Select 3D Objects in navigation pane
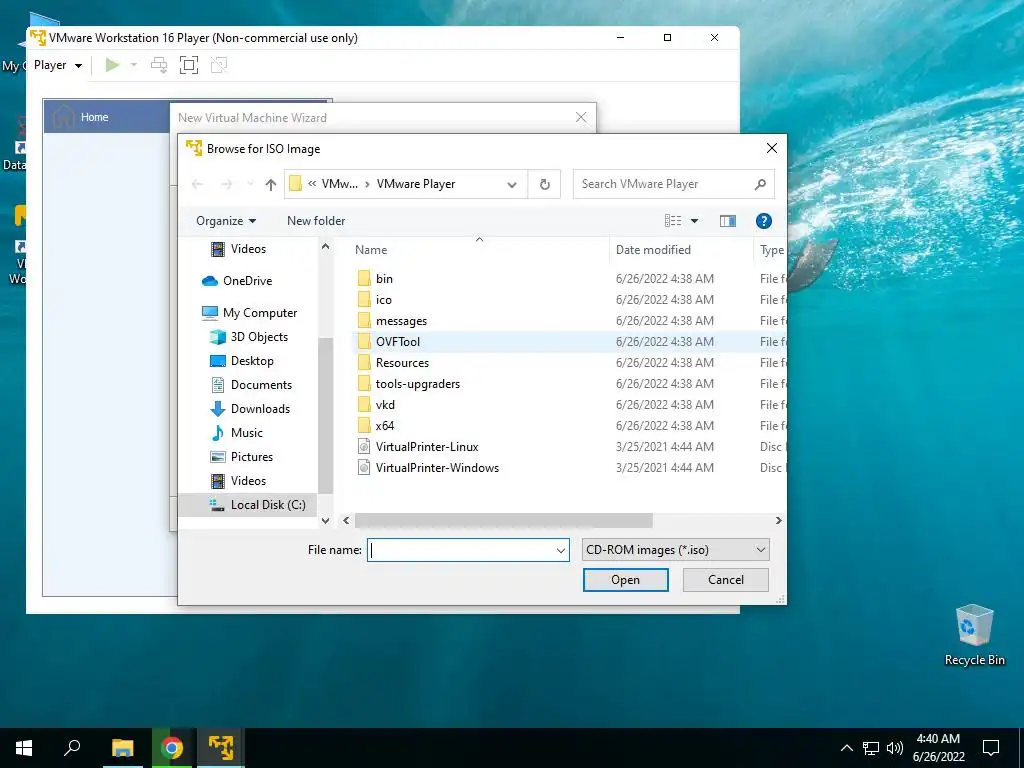Image resolution: width=1024 pixels, height=768 pixels. click(259, 337)
